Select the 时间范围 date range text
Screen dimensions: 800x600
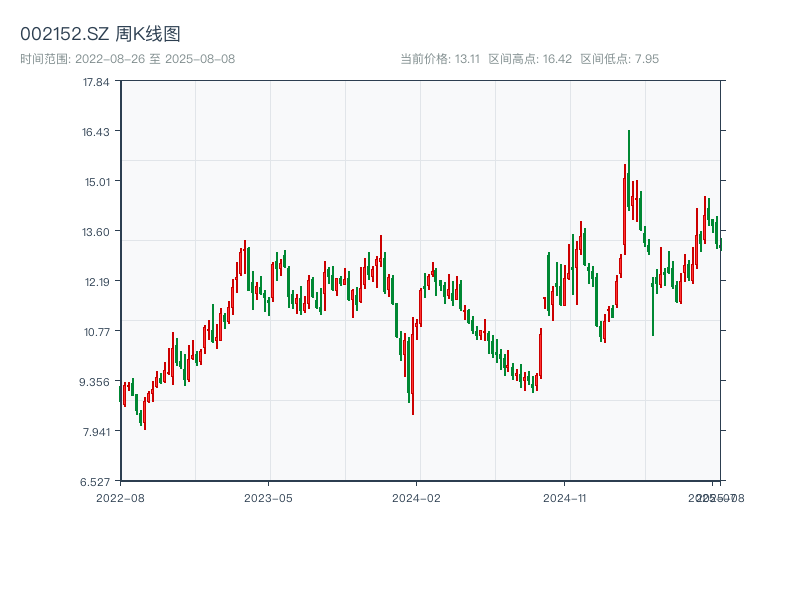point(127,59)
